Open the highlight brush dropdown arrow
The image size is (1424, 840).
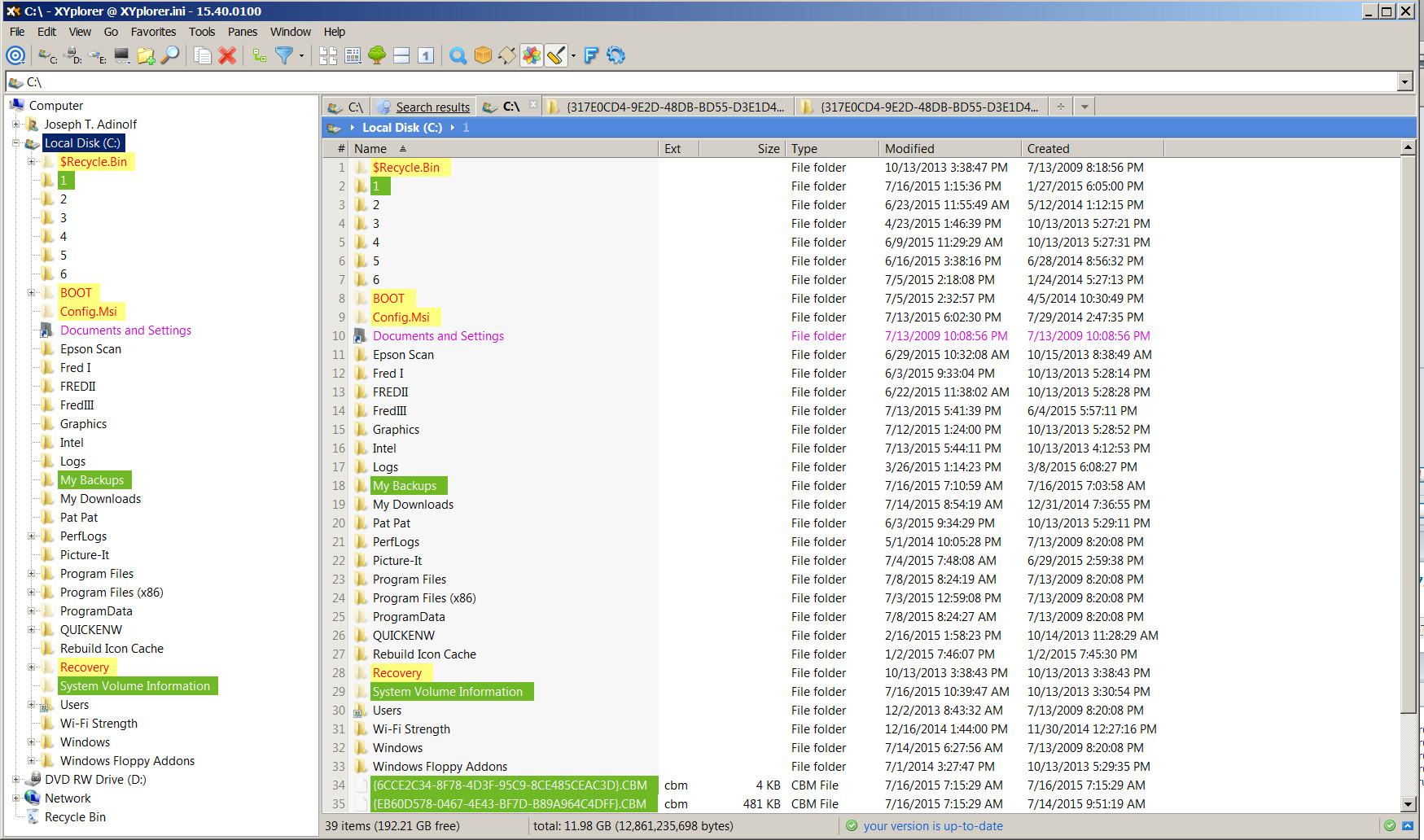pyautogui.click(x=573, y=55)
